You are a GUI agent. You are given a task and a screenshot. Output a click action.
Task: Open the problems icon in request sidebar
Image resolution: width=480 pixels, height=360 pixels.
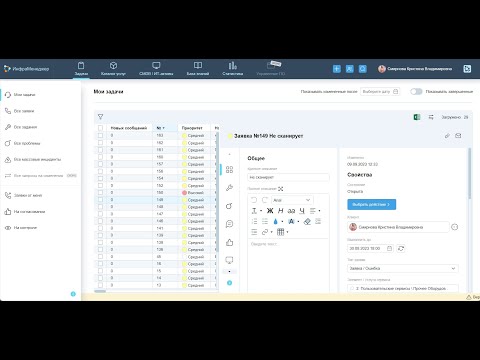(229, 206)
